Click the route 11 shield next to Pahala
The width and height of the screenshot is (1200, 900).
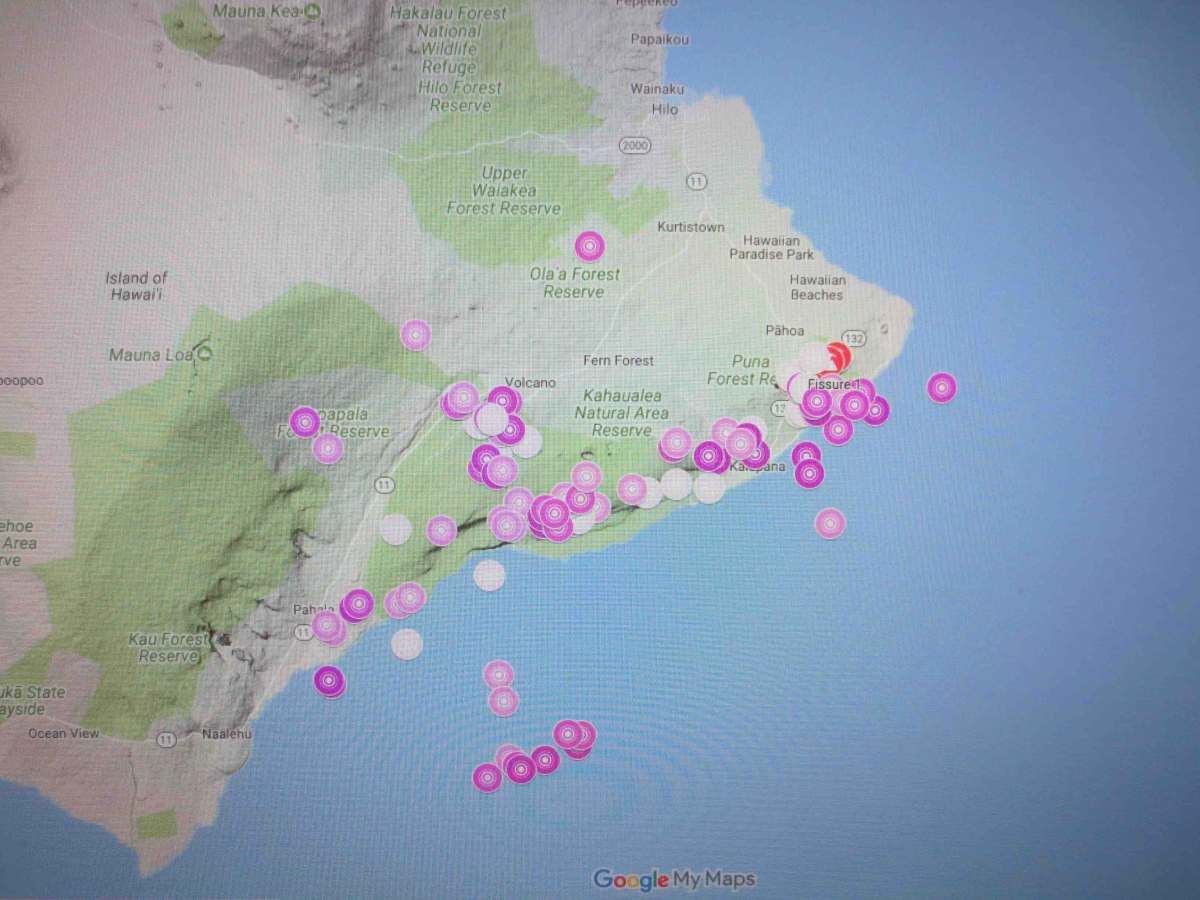(x=303, y=632)
